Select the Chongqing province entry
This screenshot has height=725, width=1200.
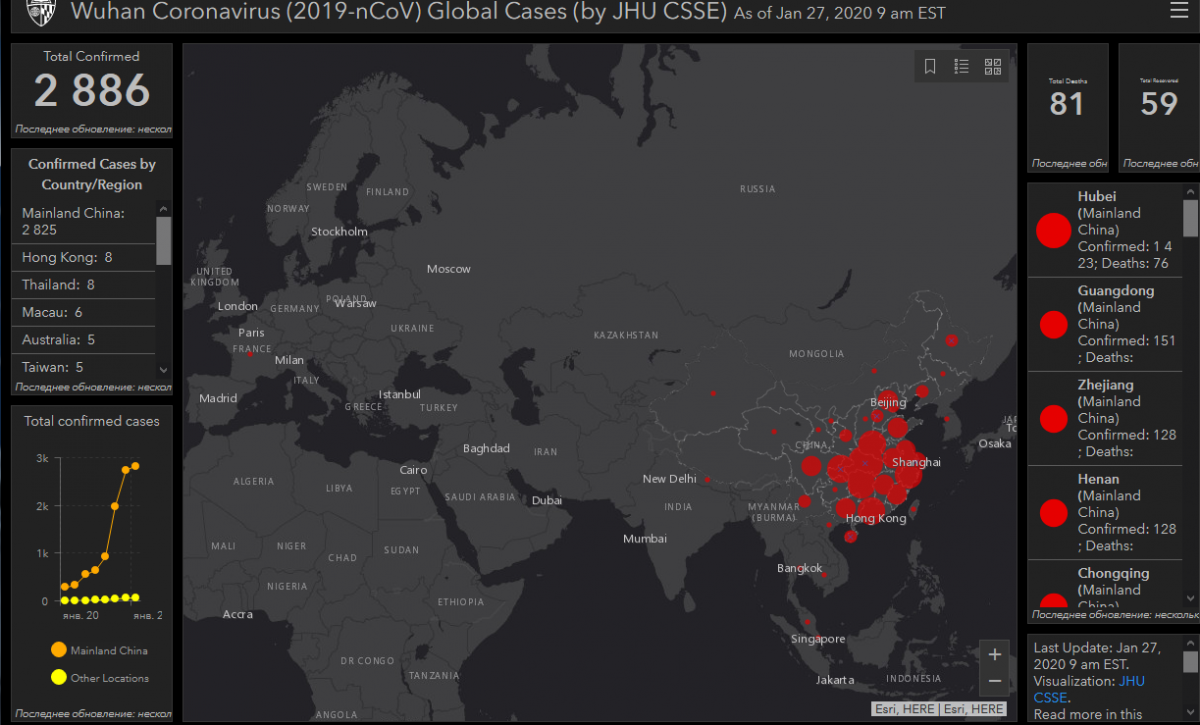coord(1105,585)
